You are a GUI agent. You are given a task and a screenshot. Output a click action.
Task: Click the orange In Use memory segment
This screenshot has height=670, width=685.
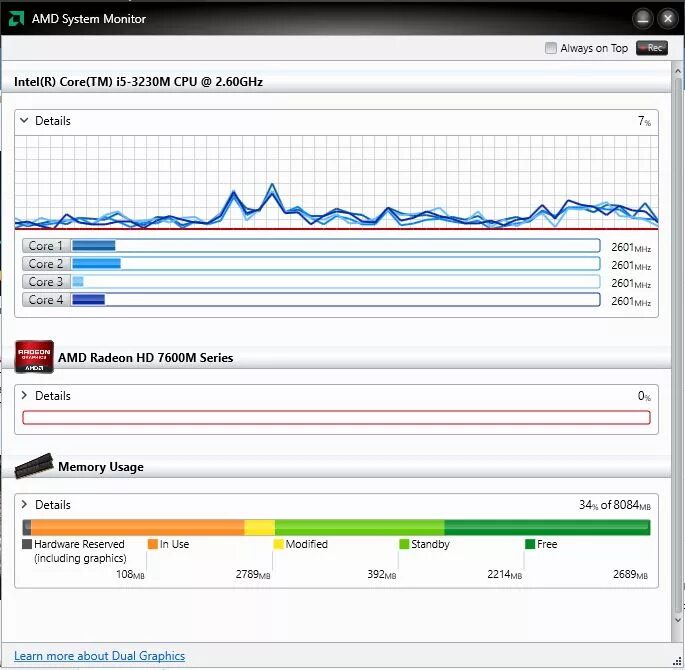[x=138, y=528]
